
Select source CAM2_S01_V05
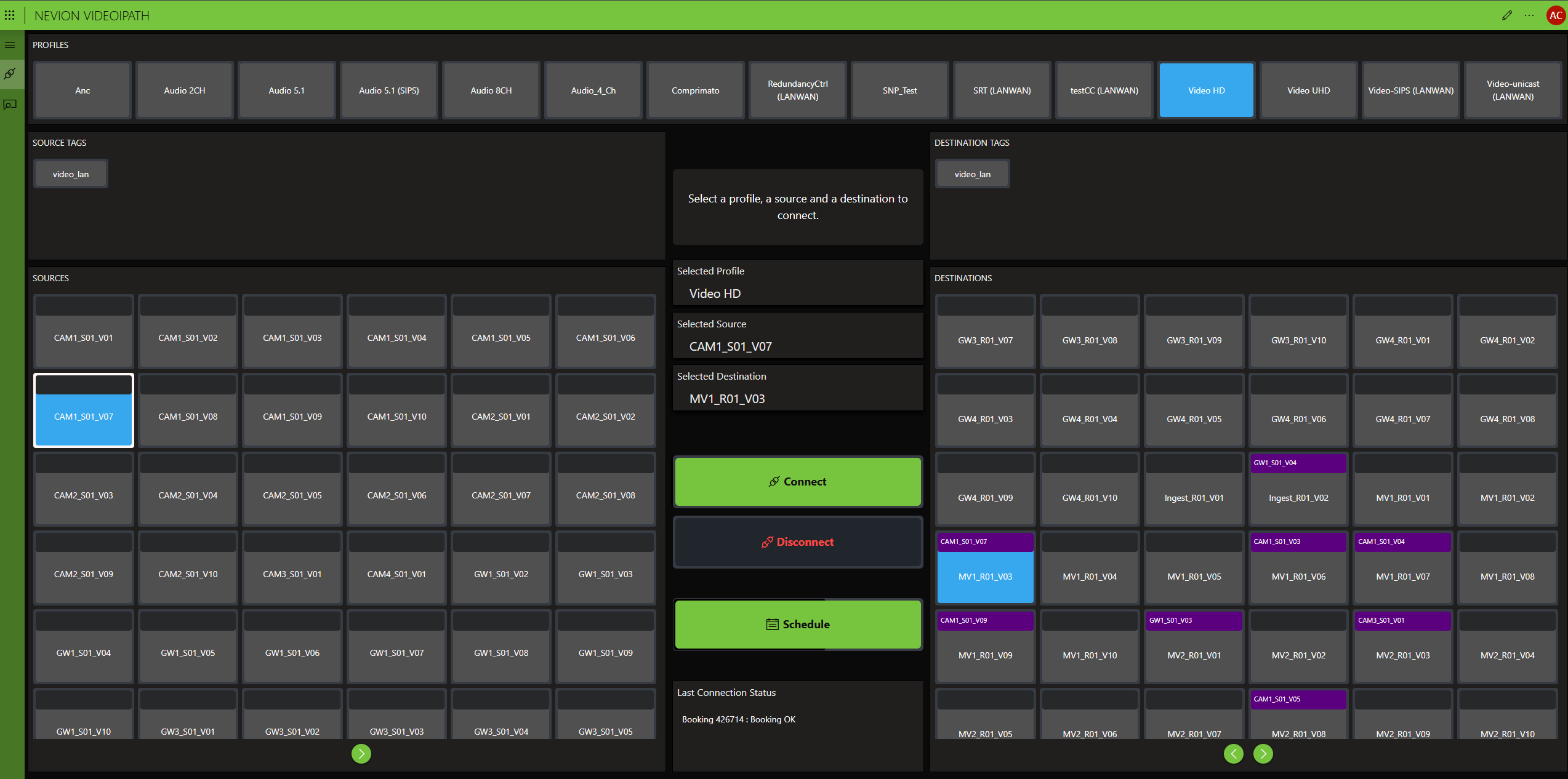click(292, 489)
